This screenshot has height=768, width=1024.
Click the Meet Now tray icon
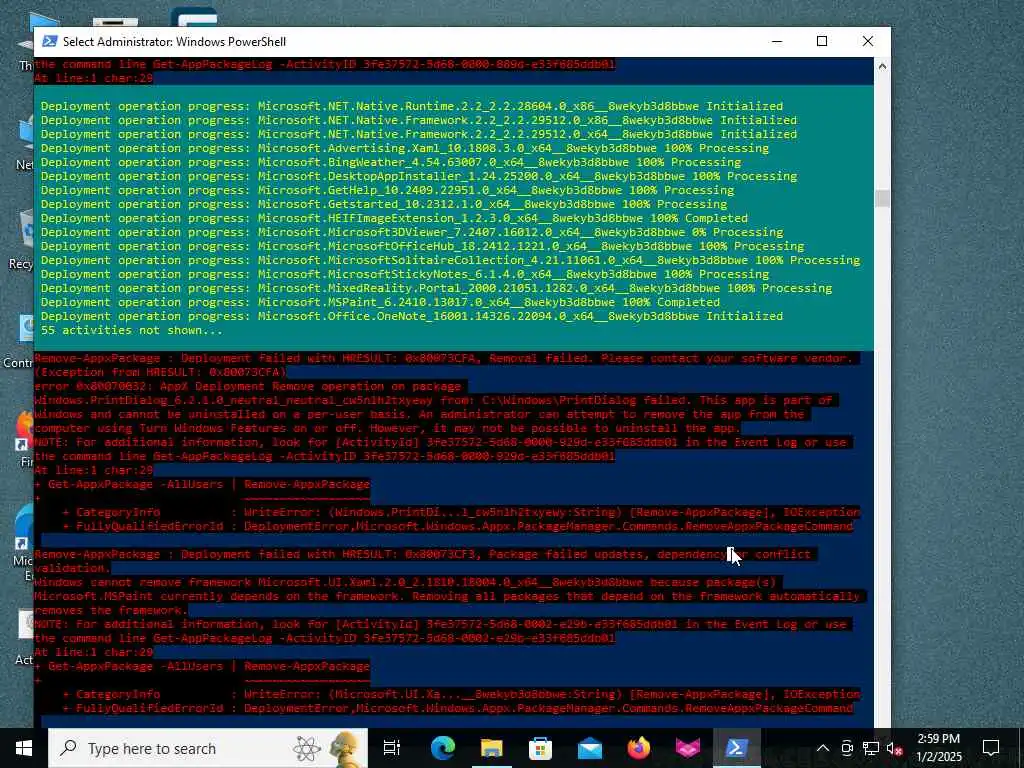click(847, 748)
